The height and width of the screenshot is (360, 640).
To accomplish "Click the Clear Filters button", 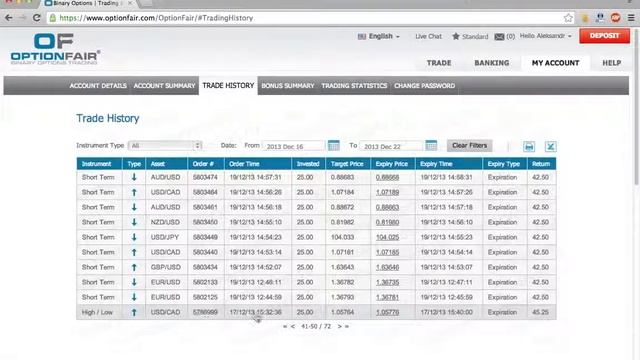I will click(469, 145).
